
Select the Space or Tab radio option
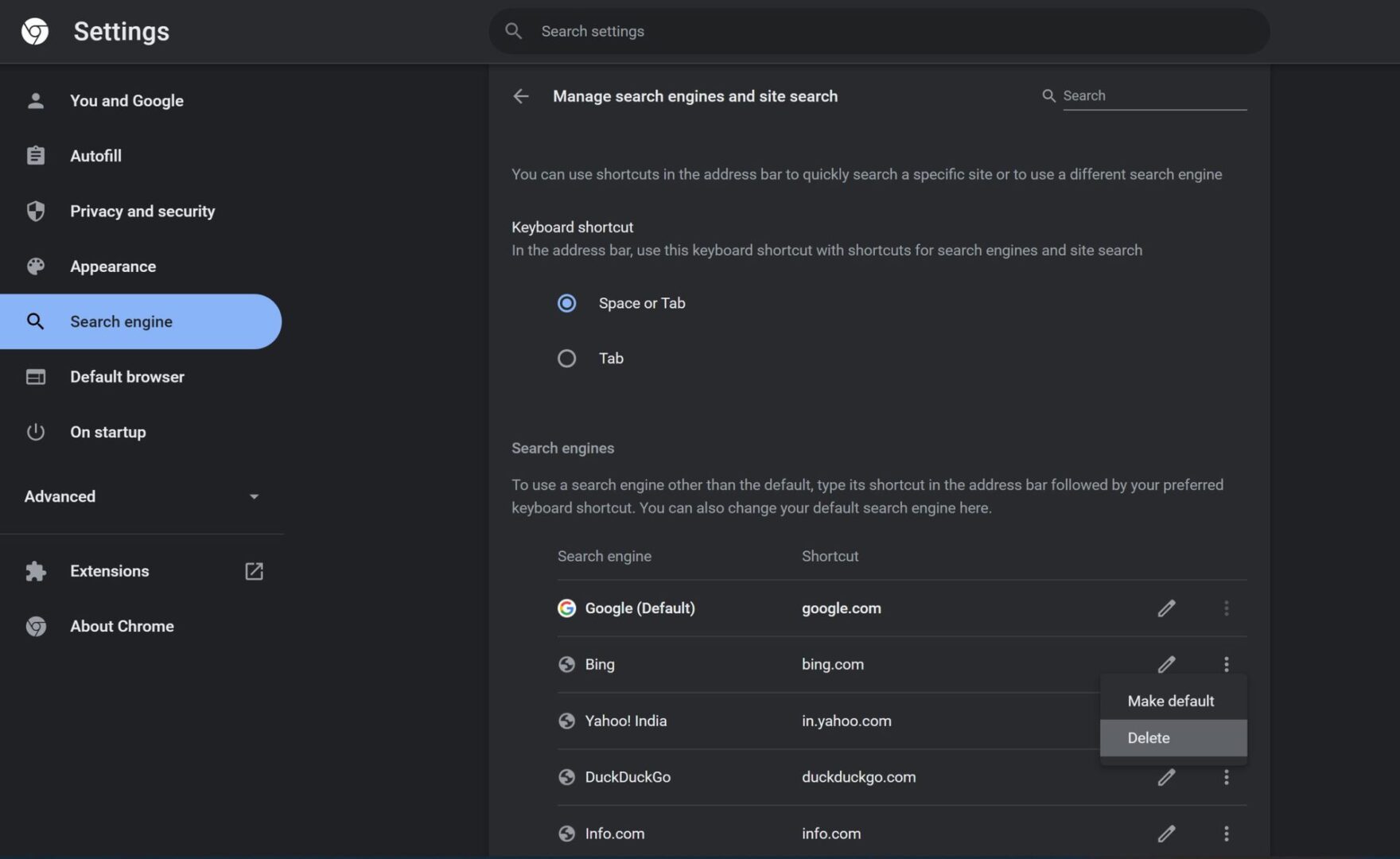pos(566,303)
